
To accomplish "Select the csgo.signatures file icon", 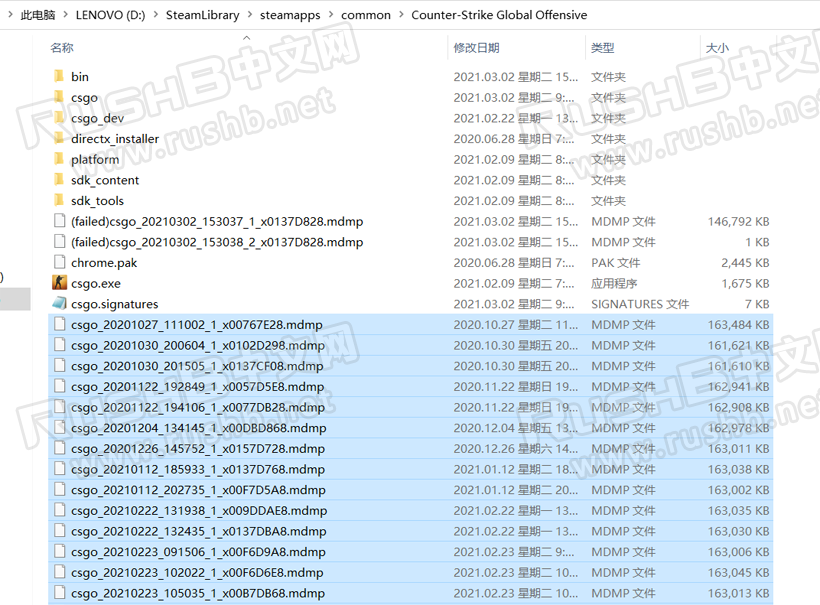I will click(x=59, y=304).
